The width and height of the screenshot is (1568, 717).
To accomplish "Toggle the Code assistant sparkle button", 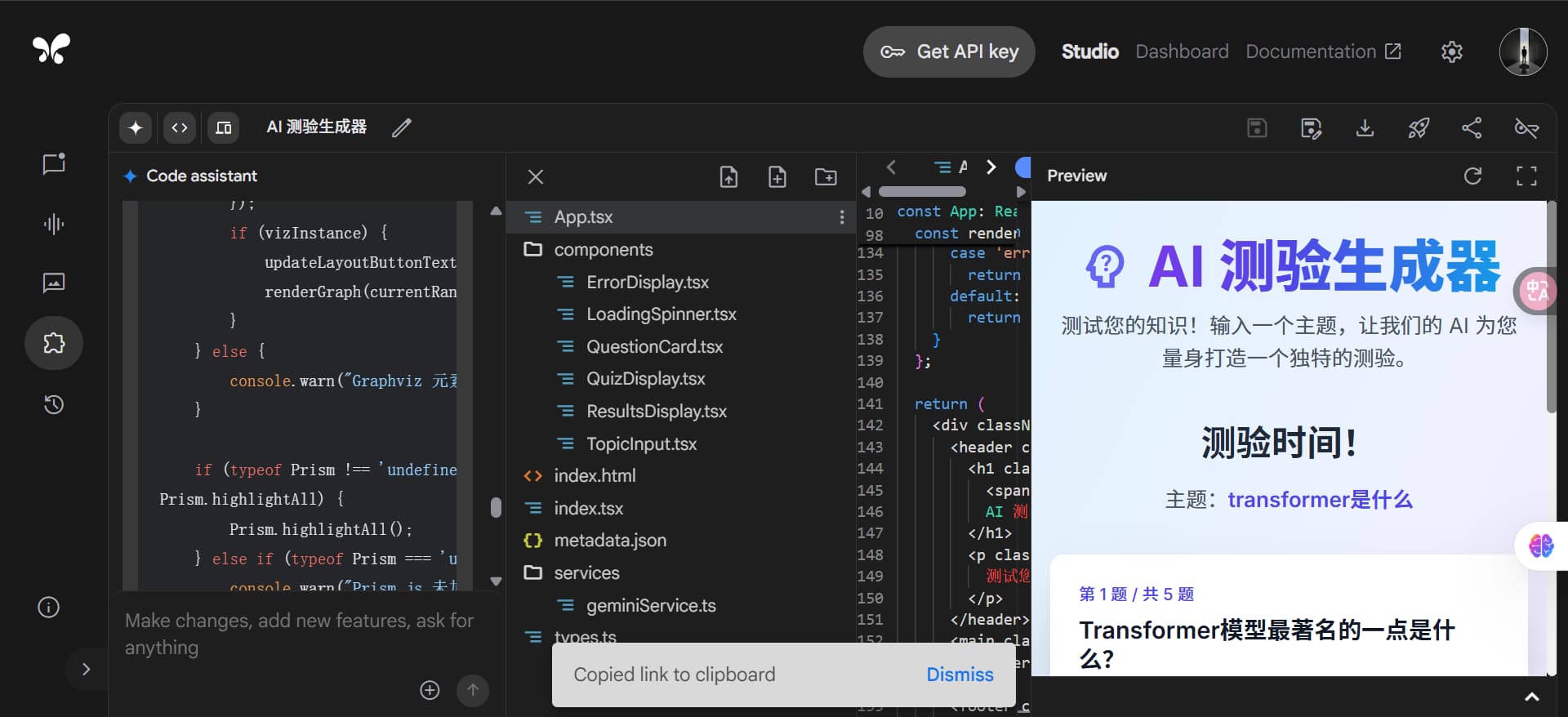I will (136, 127).
